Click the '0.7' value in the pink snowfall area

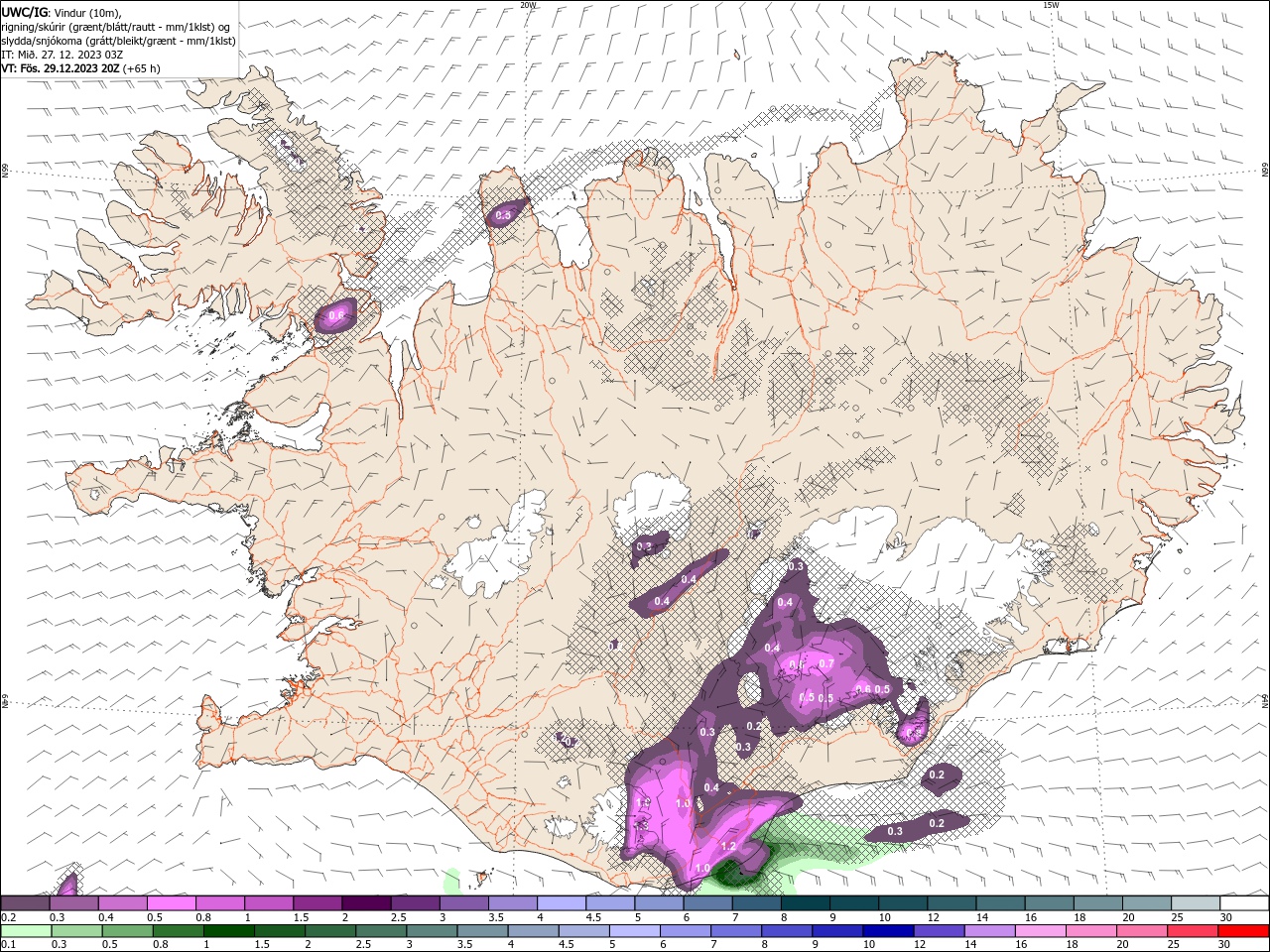tap(825, 662)
